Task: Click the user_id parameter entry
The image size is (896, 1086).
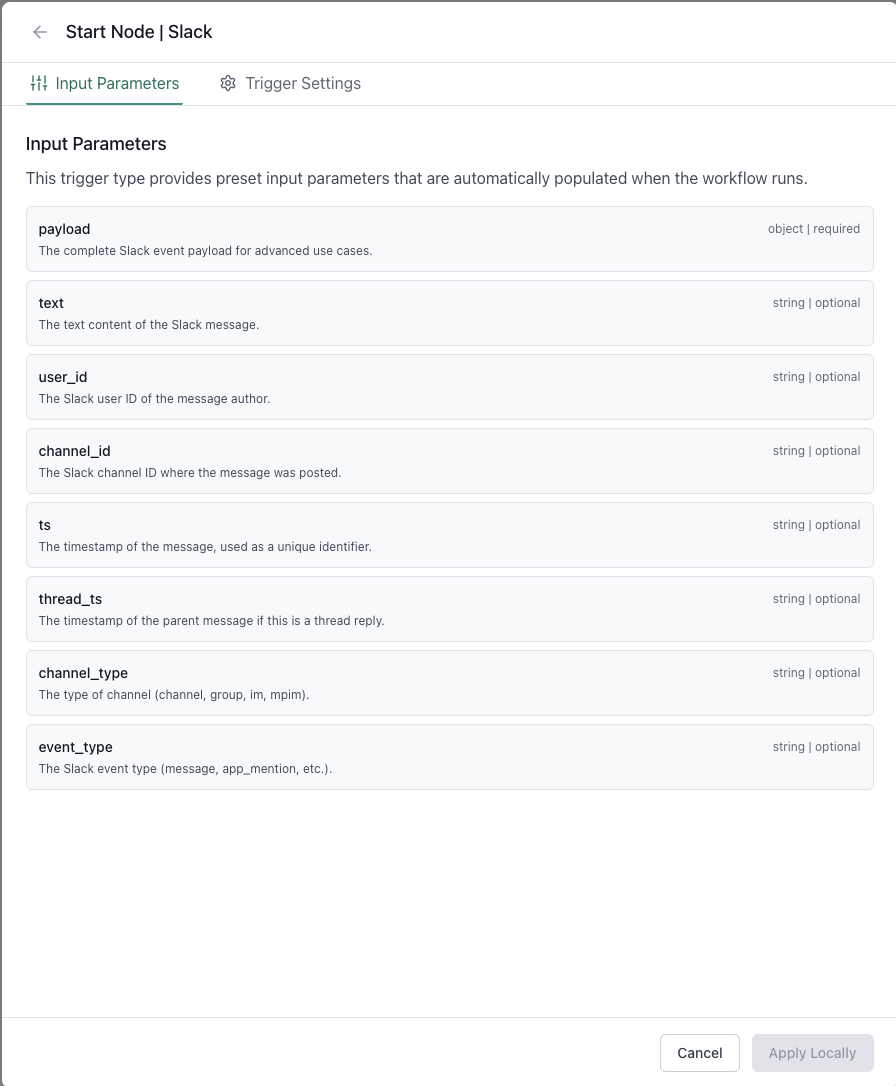Action: 448,386
